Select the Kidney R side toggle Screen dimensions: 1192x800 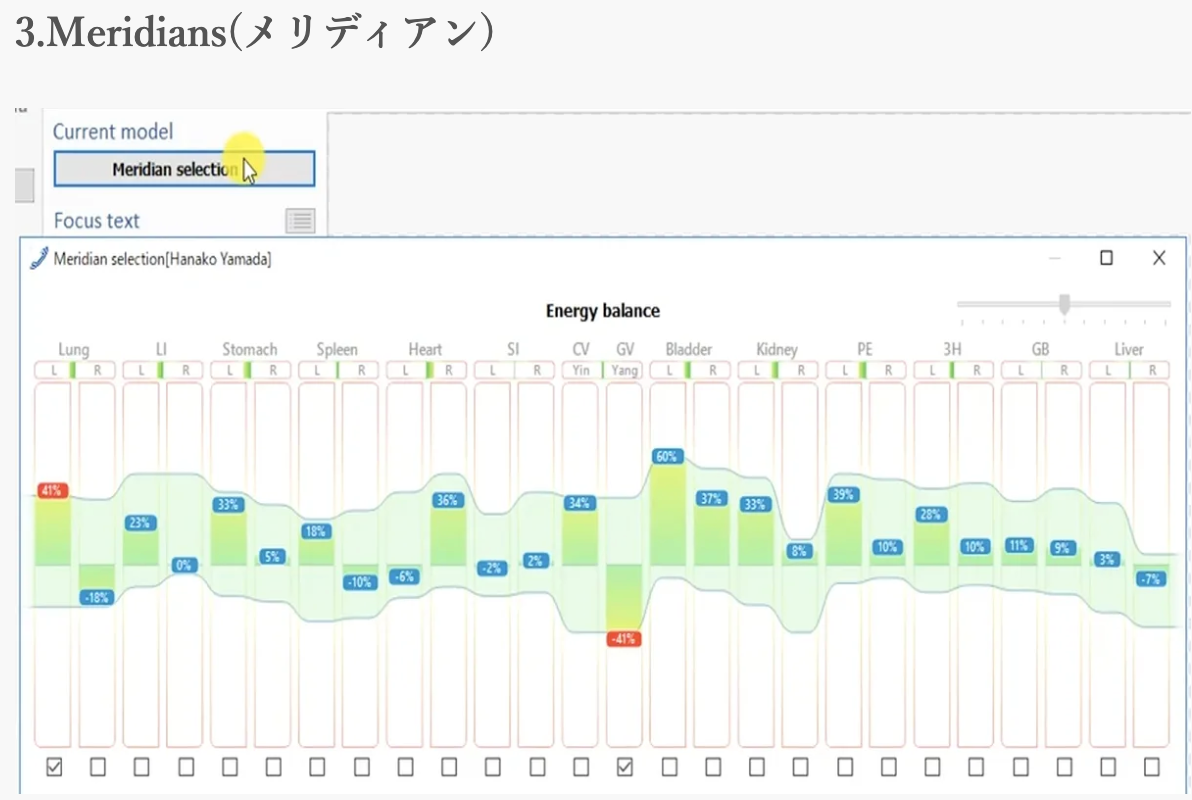(800, 370)
